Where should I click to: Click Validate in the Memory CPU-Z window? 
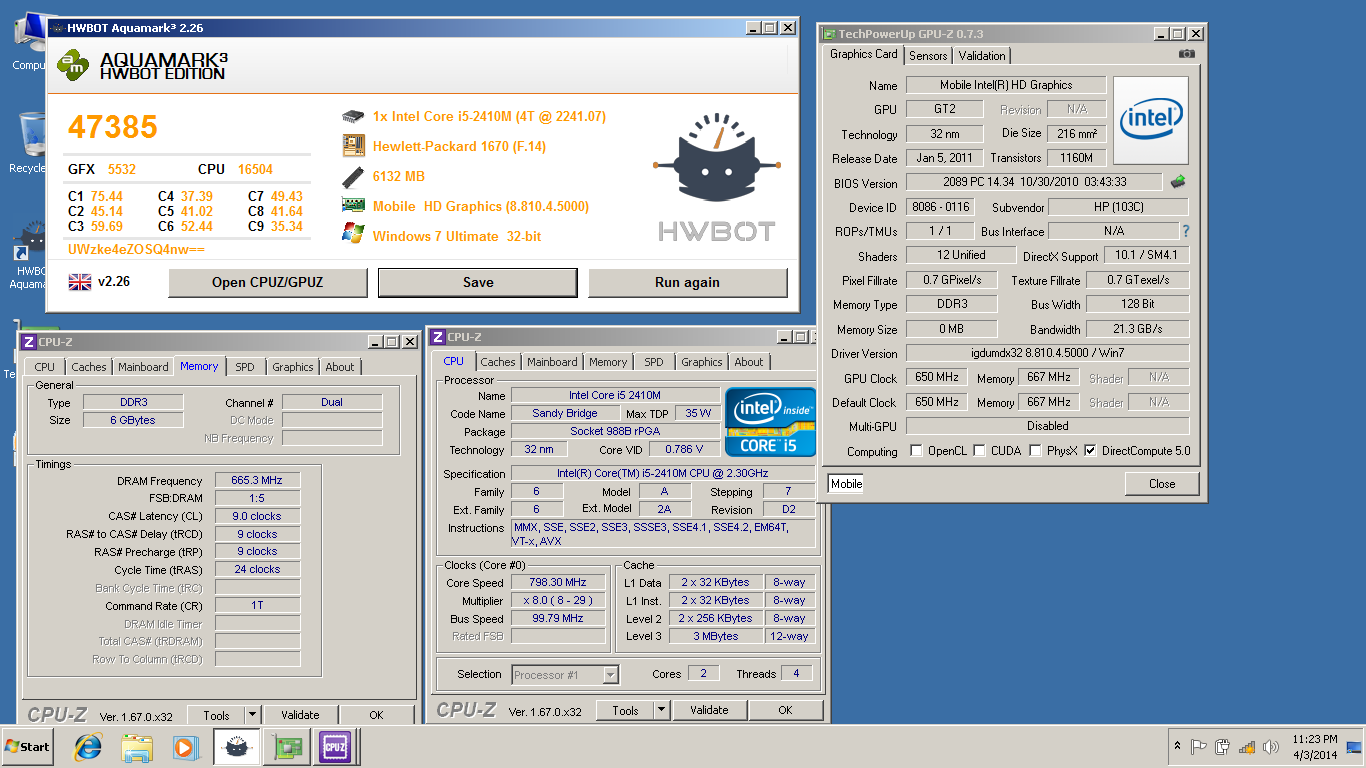300,715
